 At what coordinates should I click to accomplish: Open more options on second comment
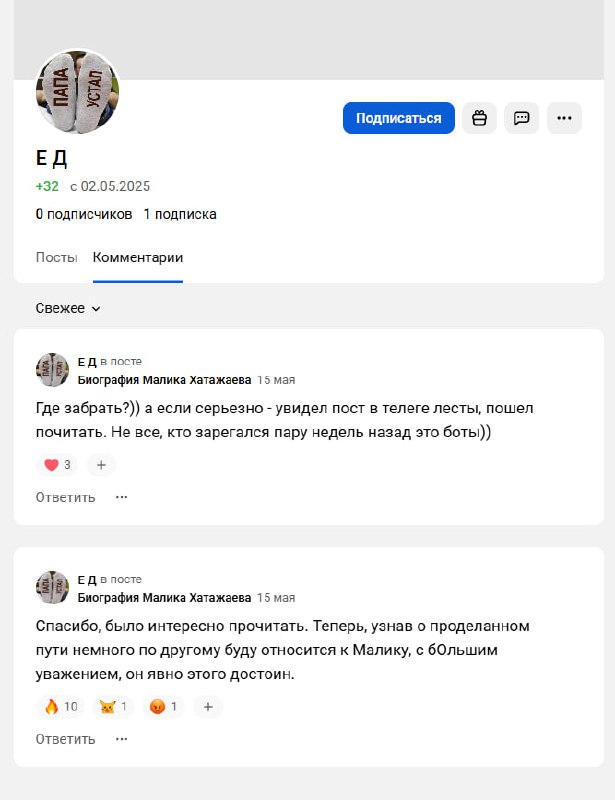[x=122, y=739]
